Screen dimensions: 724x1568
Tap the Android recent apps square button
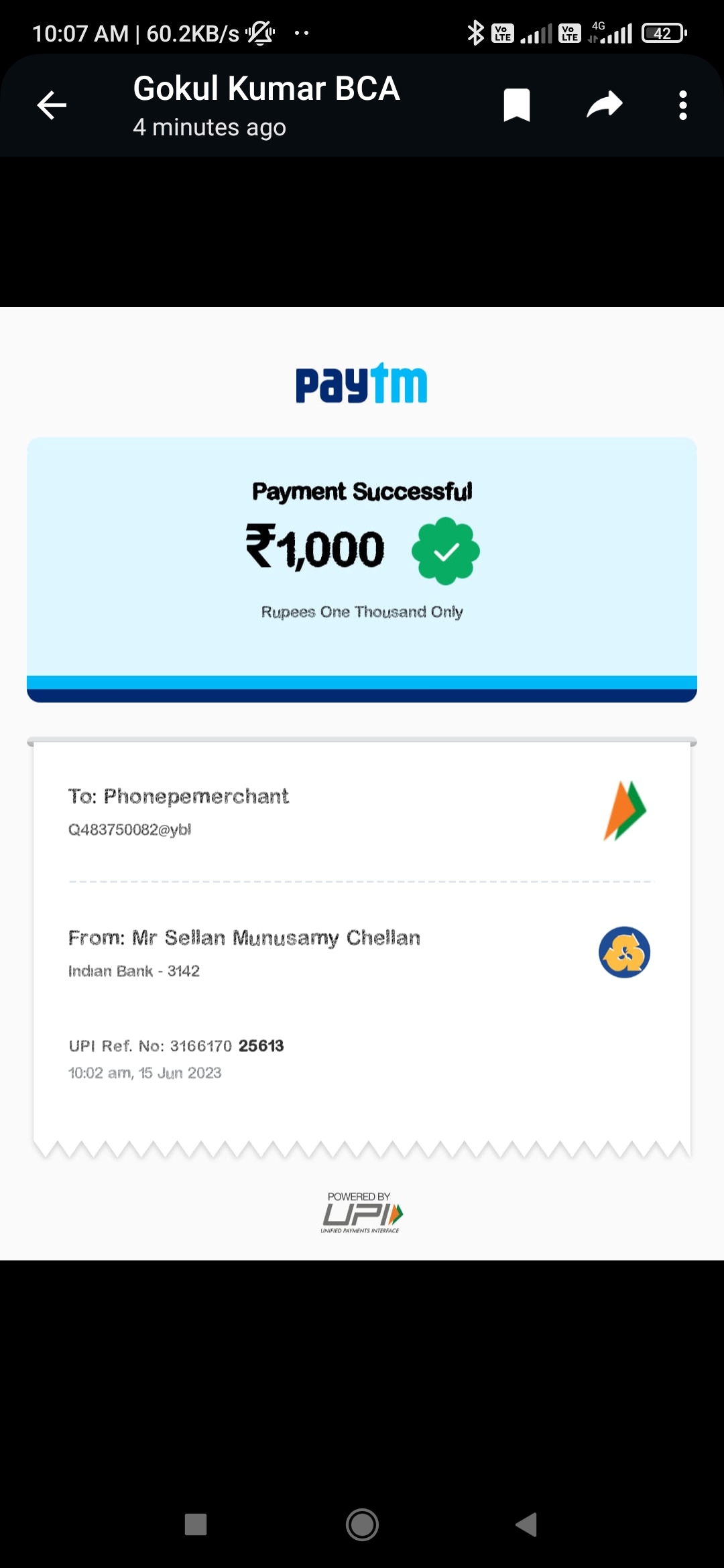(x=196, y=1524)
